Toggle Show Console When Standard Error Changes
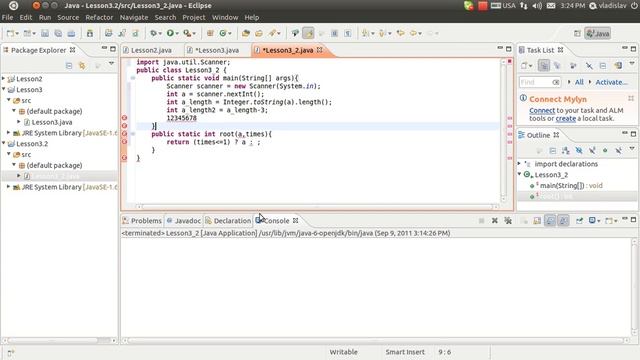The height and width of the screenshot is (360, 640). coord(563,220)
